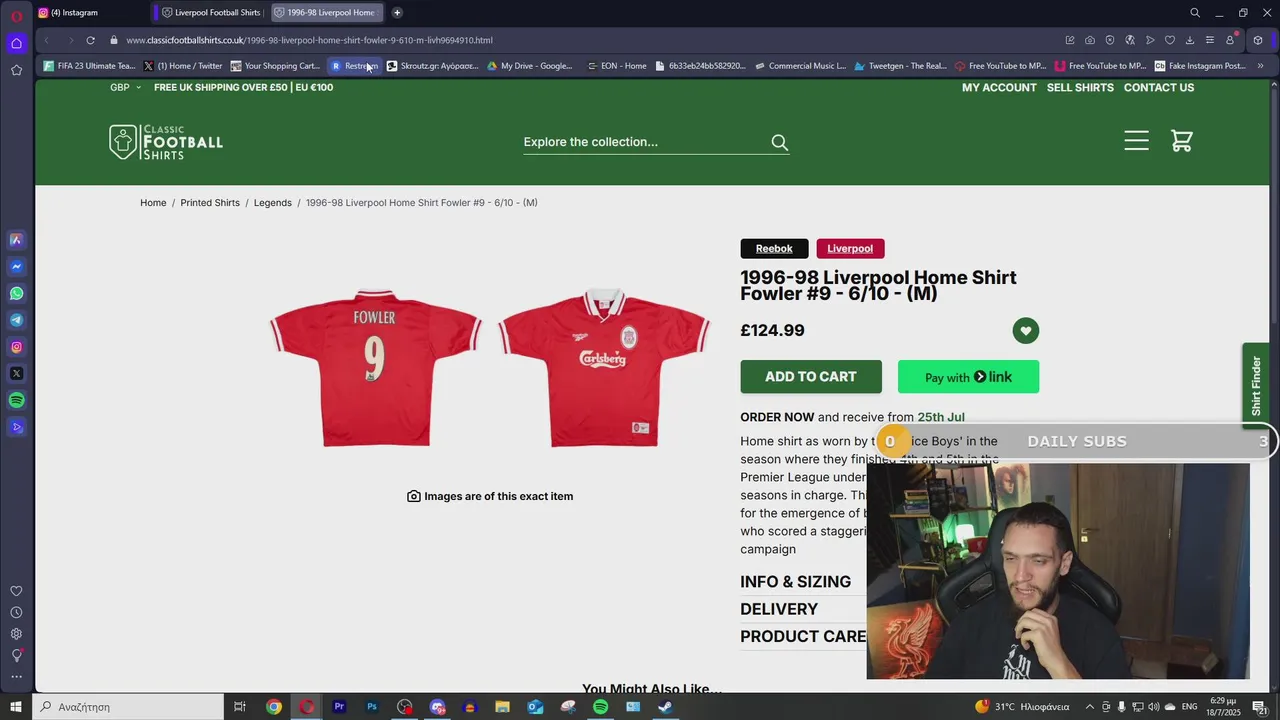Click the Liverpool team tag
Viewport: 1280px width, 720px height.
pos(850,248)
